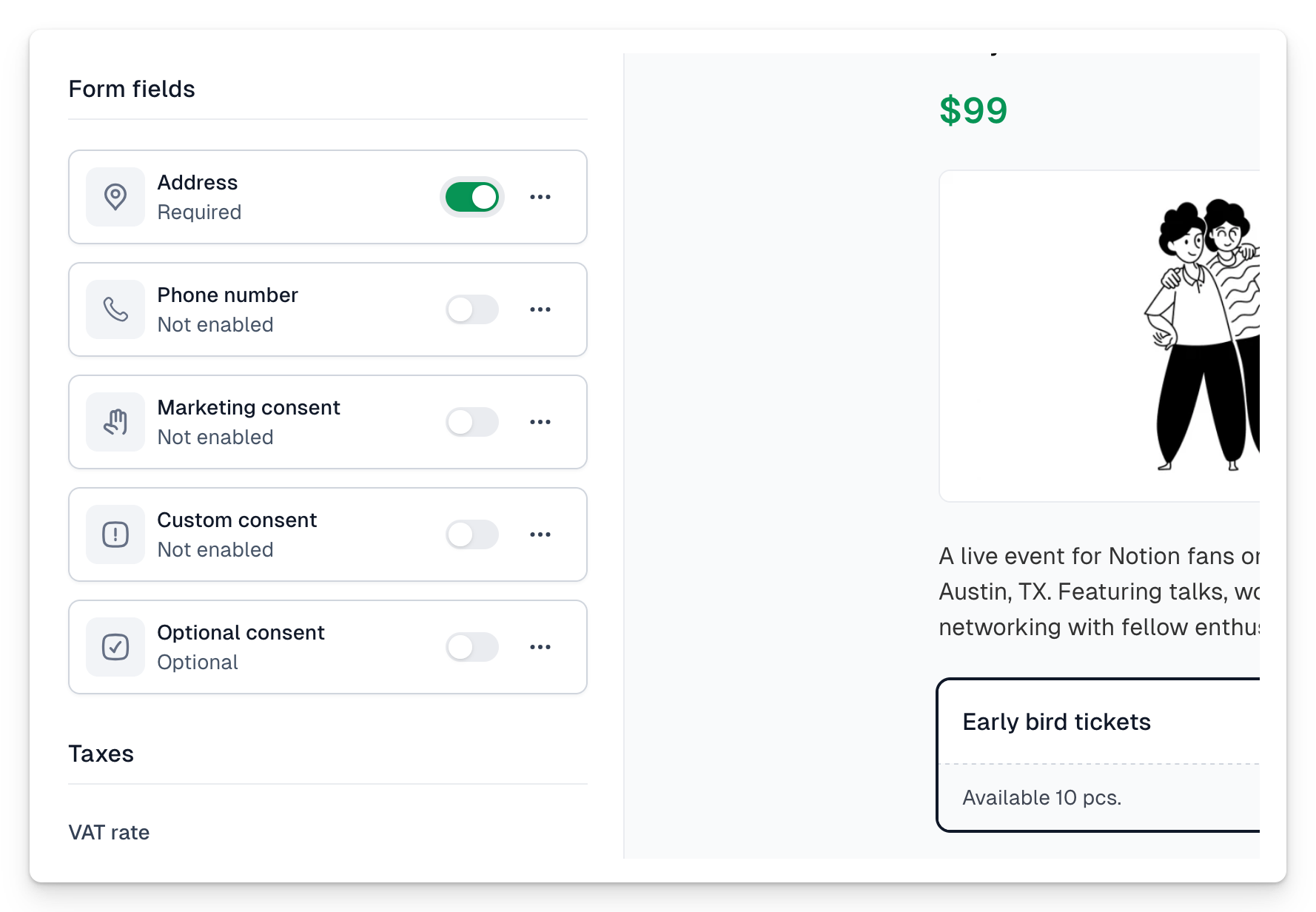Click the Optional consent checkmark icon
The height and width of the screenshot is (912, 1316).
coord(115,647)
